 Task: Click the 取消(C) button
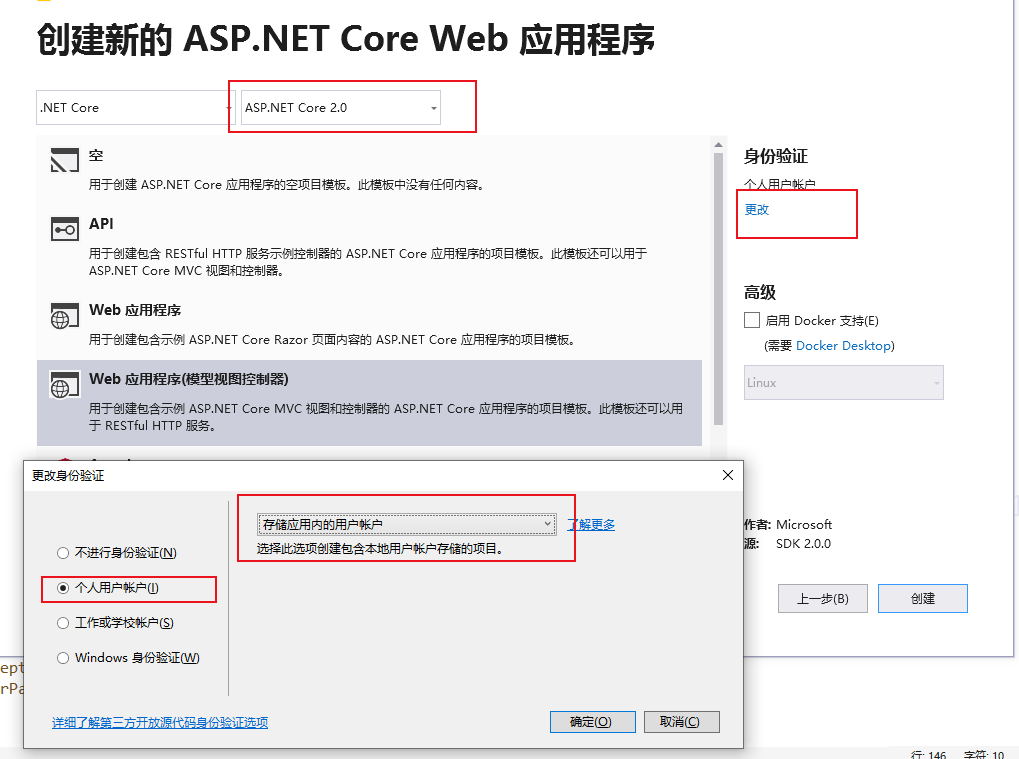tap(681, 722)
